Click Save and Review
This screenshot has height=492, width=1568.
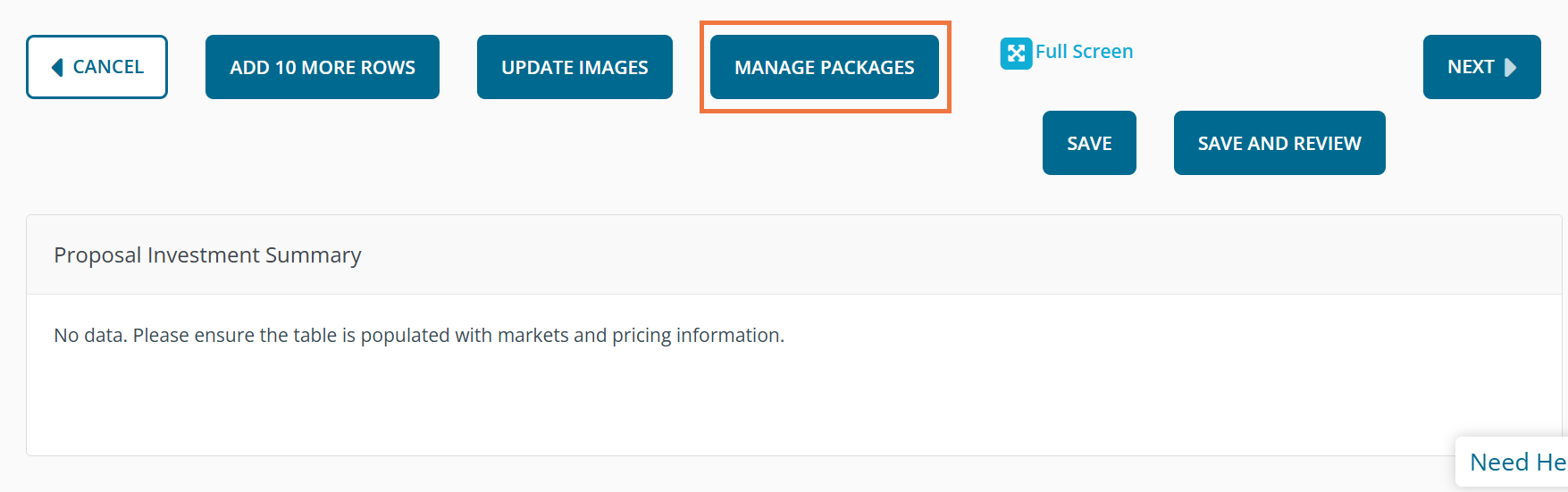[1279, 143]
